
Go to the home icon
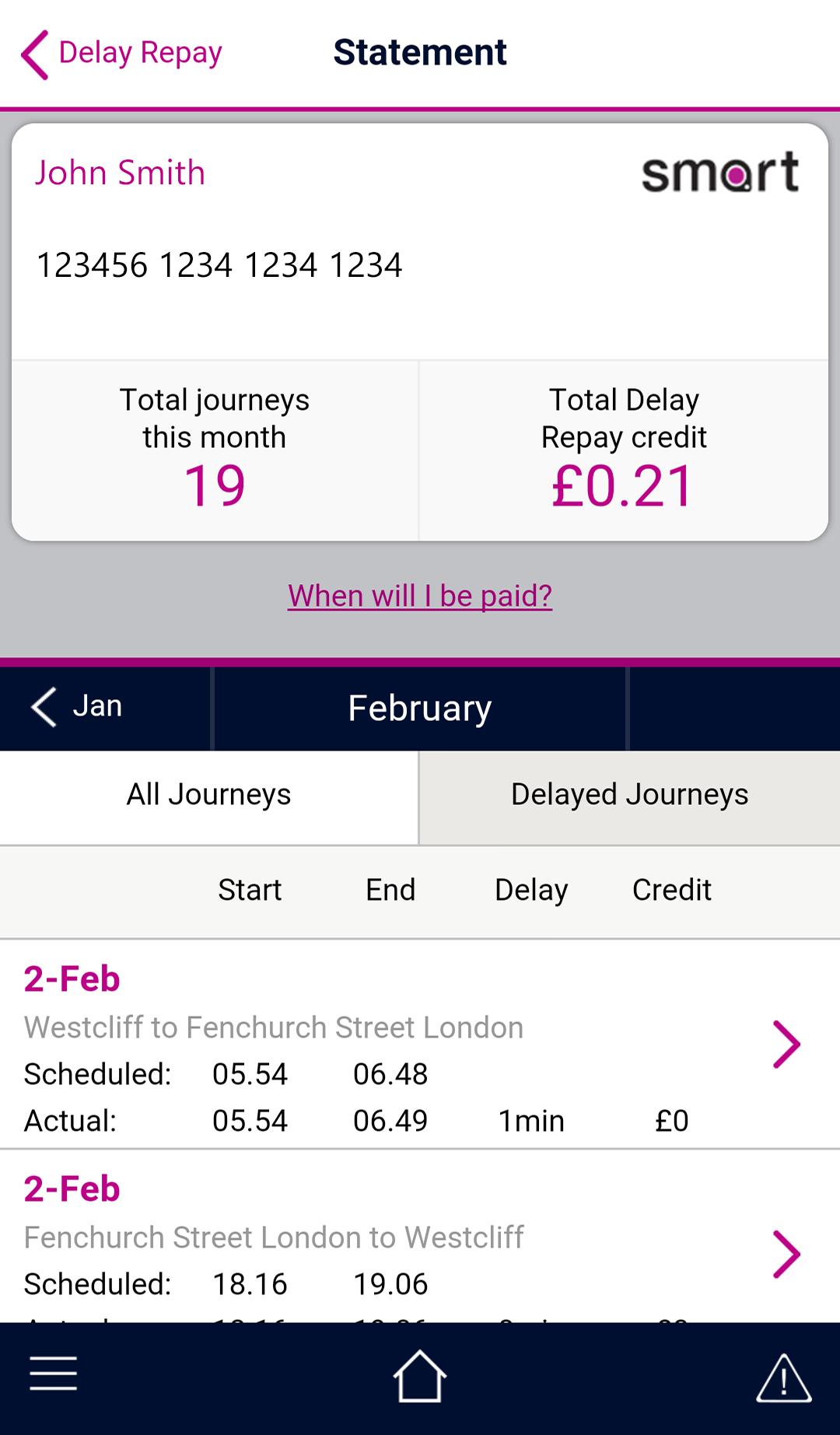pyautogui.click(x=419, y=1377)
